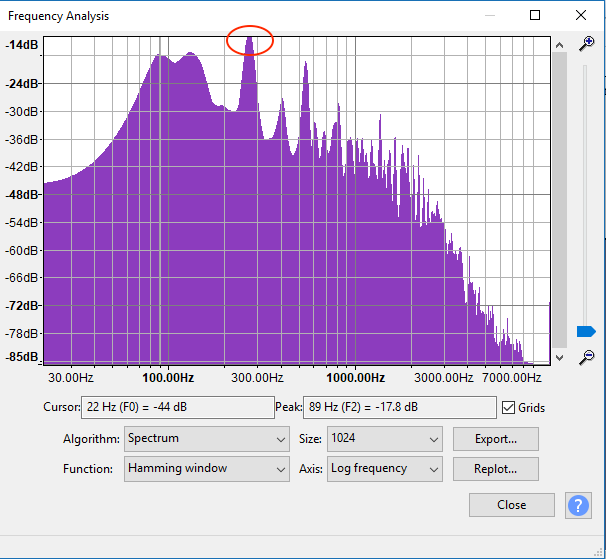Click the Cursor readout field
The image size is (606, 559).
coord(178,407)
